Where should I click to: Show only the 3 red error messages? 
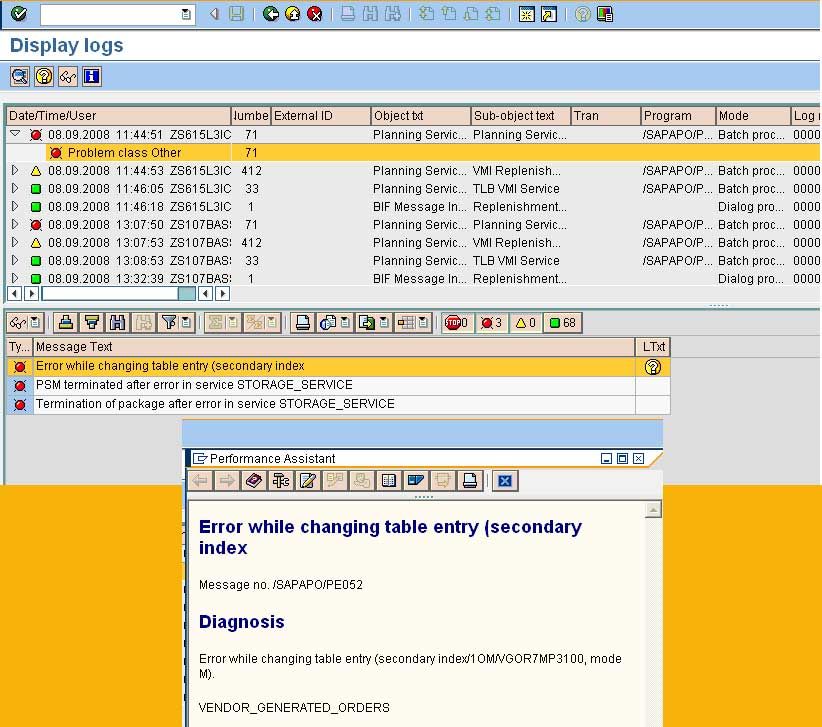coord(492,322)
